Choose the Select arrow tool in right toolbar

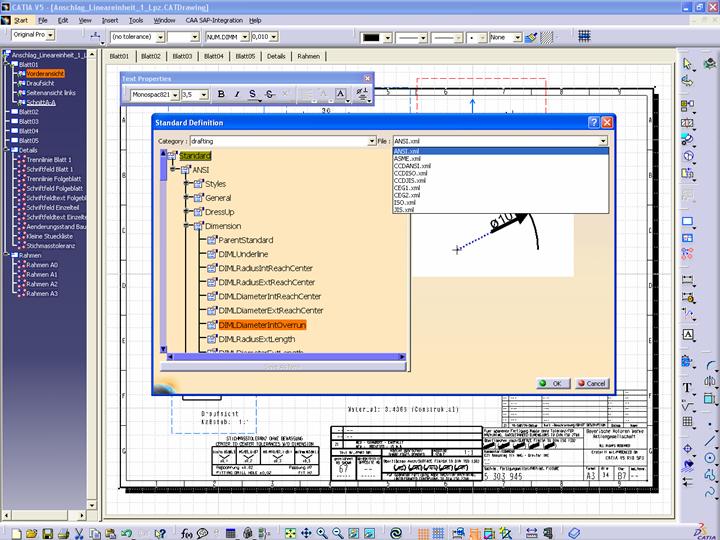click(x=687, y=64)
